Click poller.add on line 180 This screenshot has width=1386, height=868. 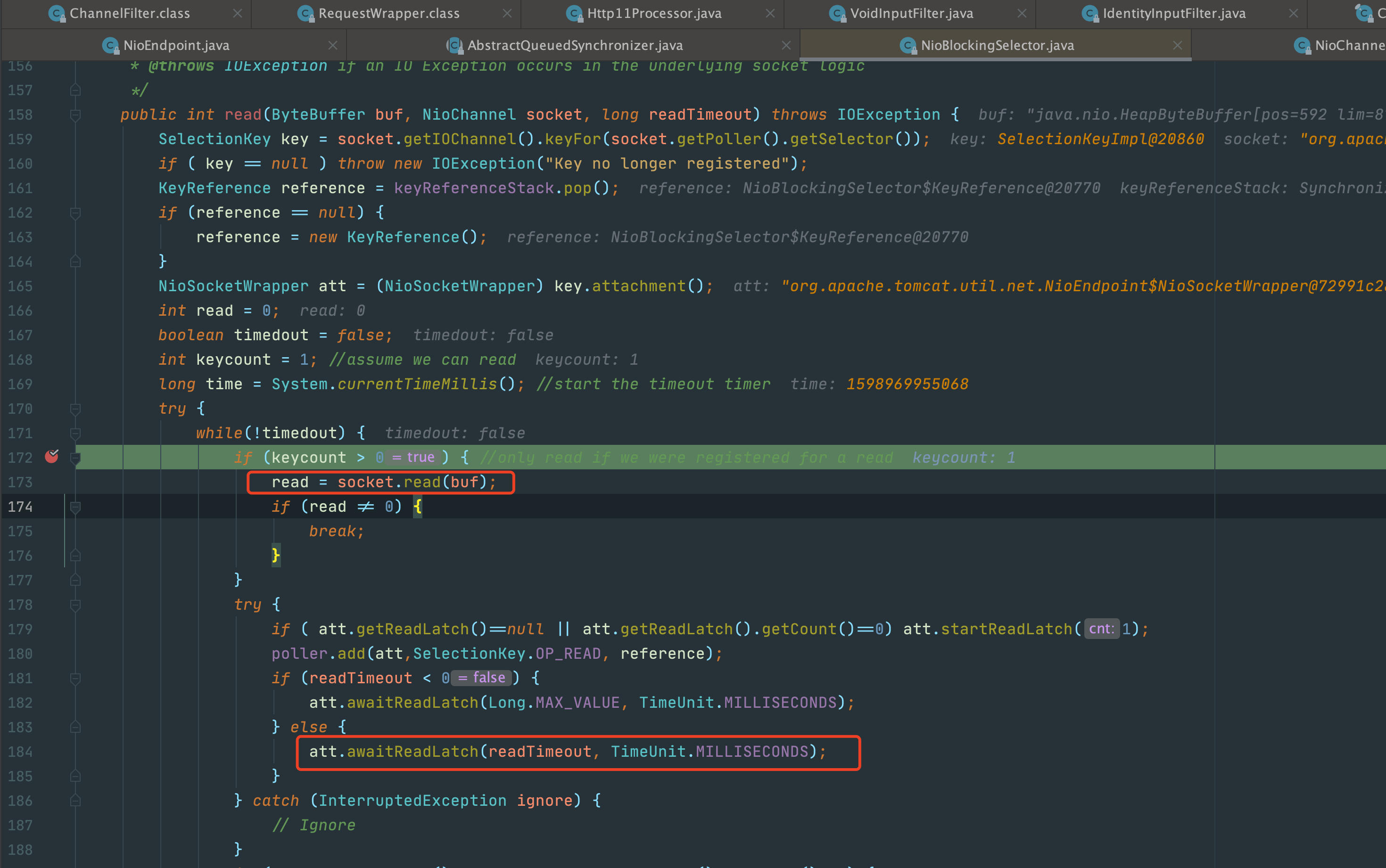[318, 654]
